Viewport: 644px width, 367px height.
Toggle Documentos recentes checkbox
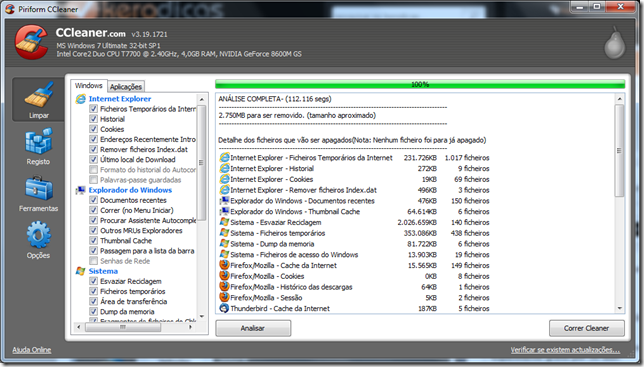coord(94,200)
